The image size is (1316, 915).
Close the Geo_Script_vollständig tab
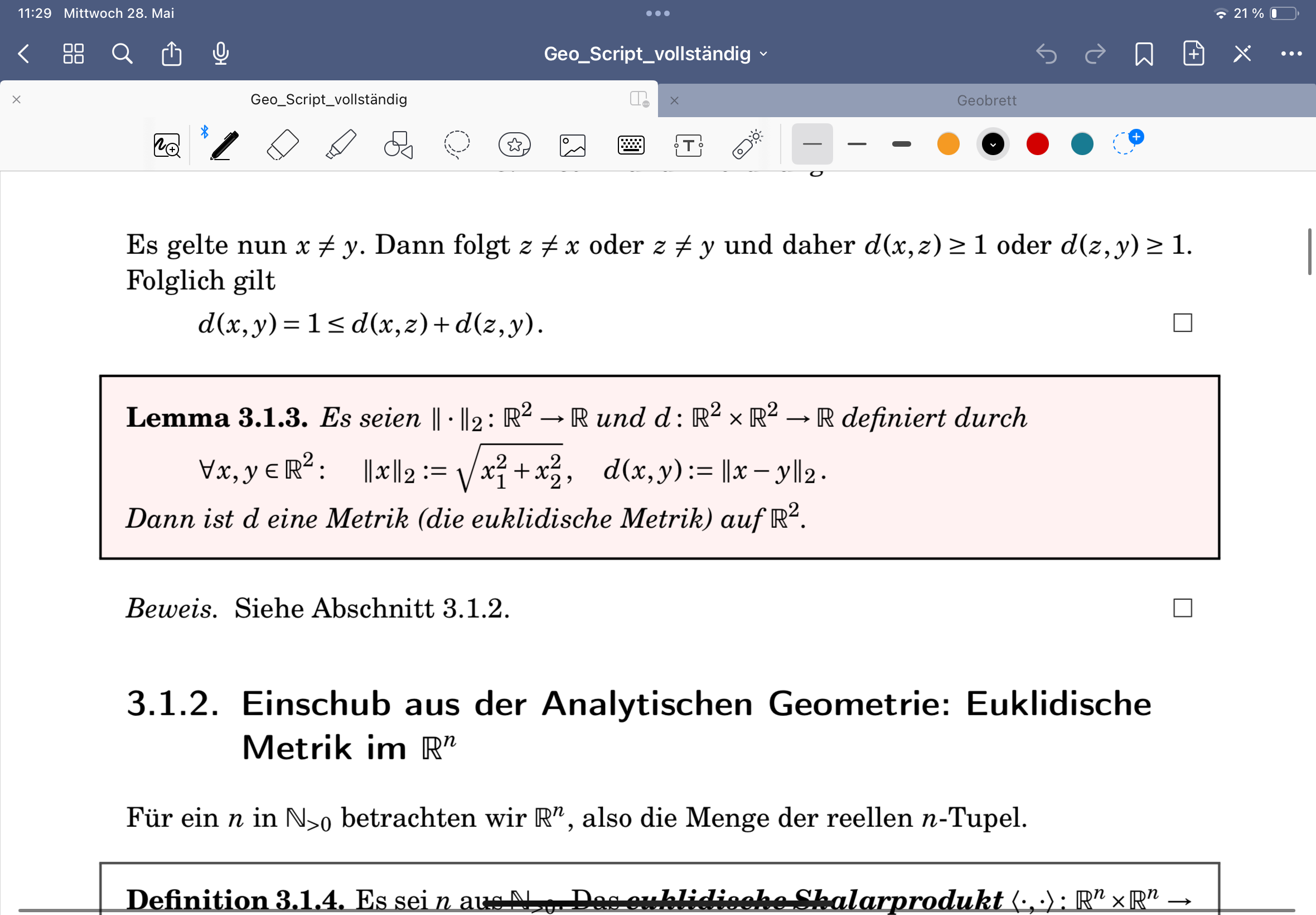pyautogui.click(x=17, y=99)
